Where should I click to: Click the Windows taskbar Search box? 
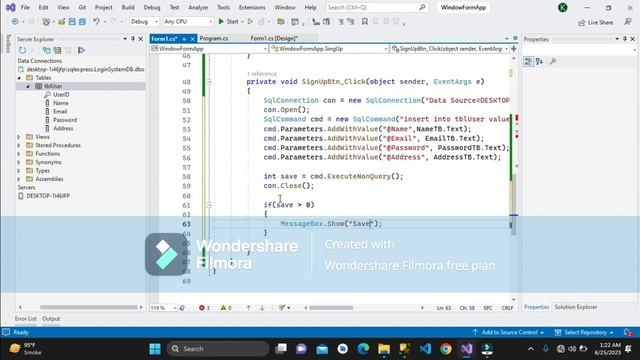tap(218, 349)
